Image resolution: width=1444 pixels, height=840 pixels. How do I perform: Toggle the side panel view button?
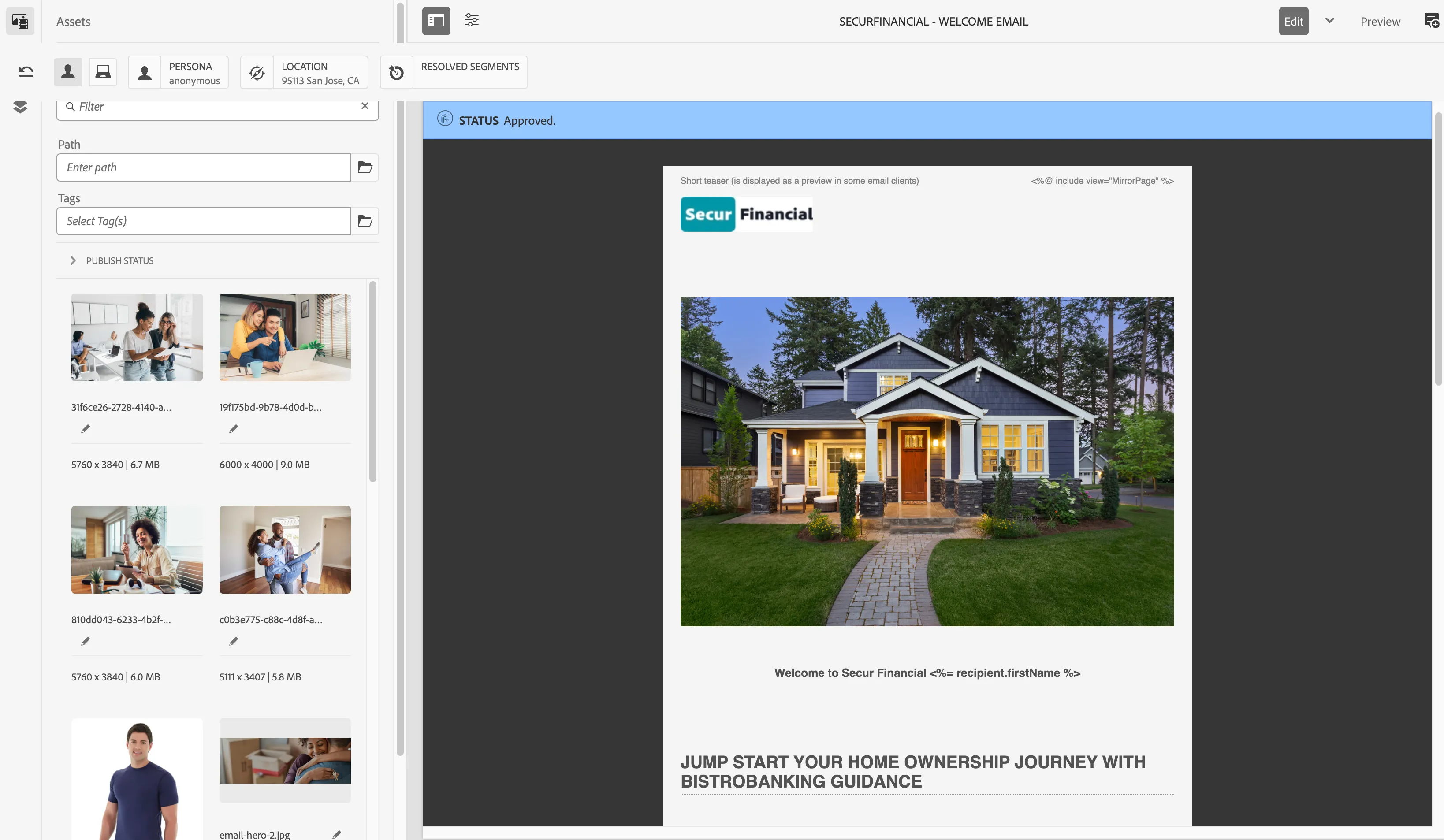coord(436,21)
